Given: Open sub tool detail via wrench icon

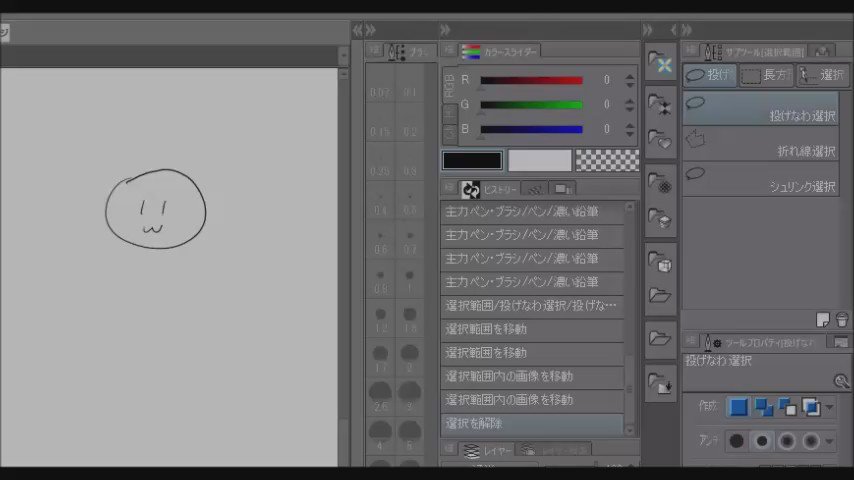Looking at the screenshot, I should [x=841, y=381].
